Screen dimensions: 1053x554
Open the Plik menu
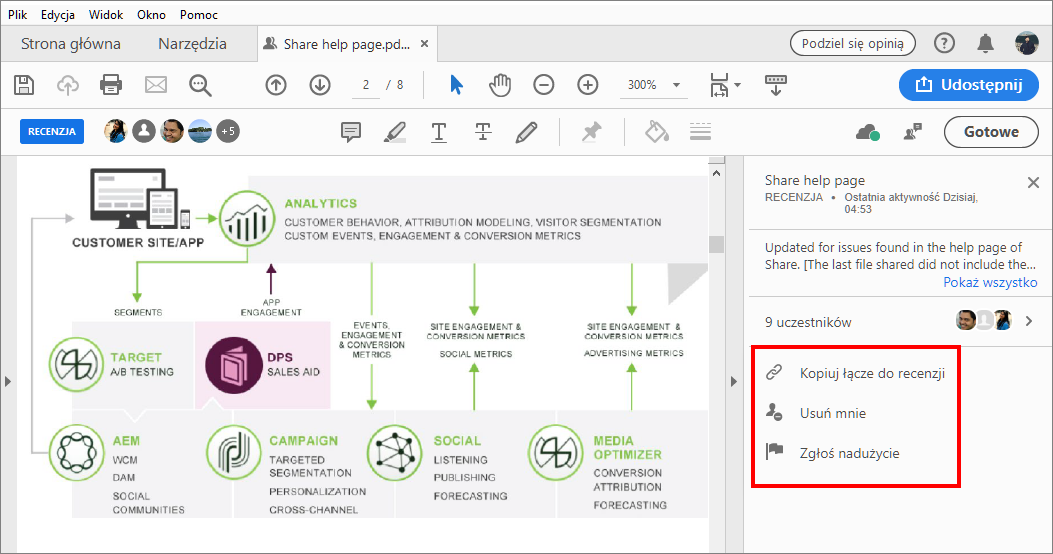tap(17, 14)
